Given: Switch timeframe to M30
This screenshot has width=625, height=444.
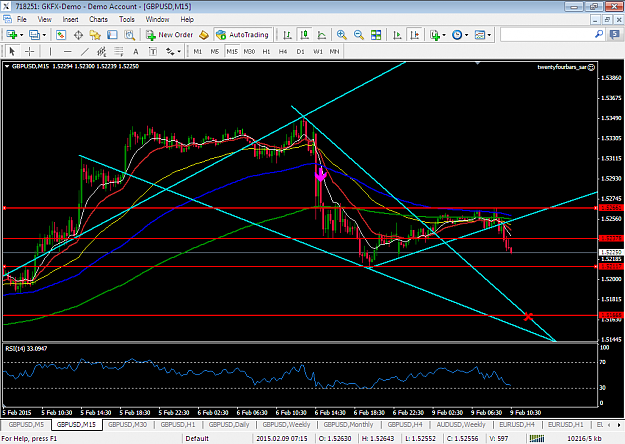Looking at the screenshot, I should pyautogui.click(x=249, y=51).
